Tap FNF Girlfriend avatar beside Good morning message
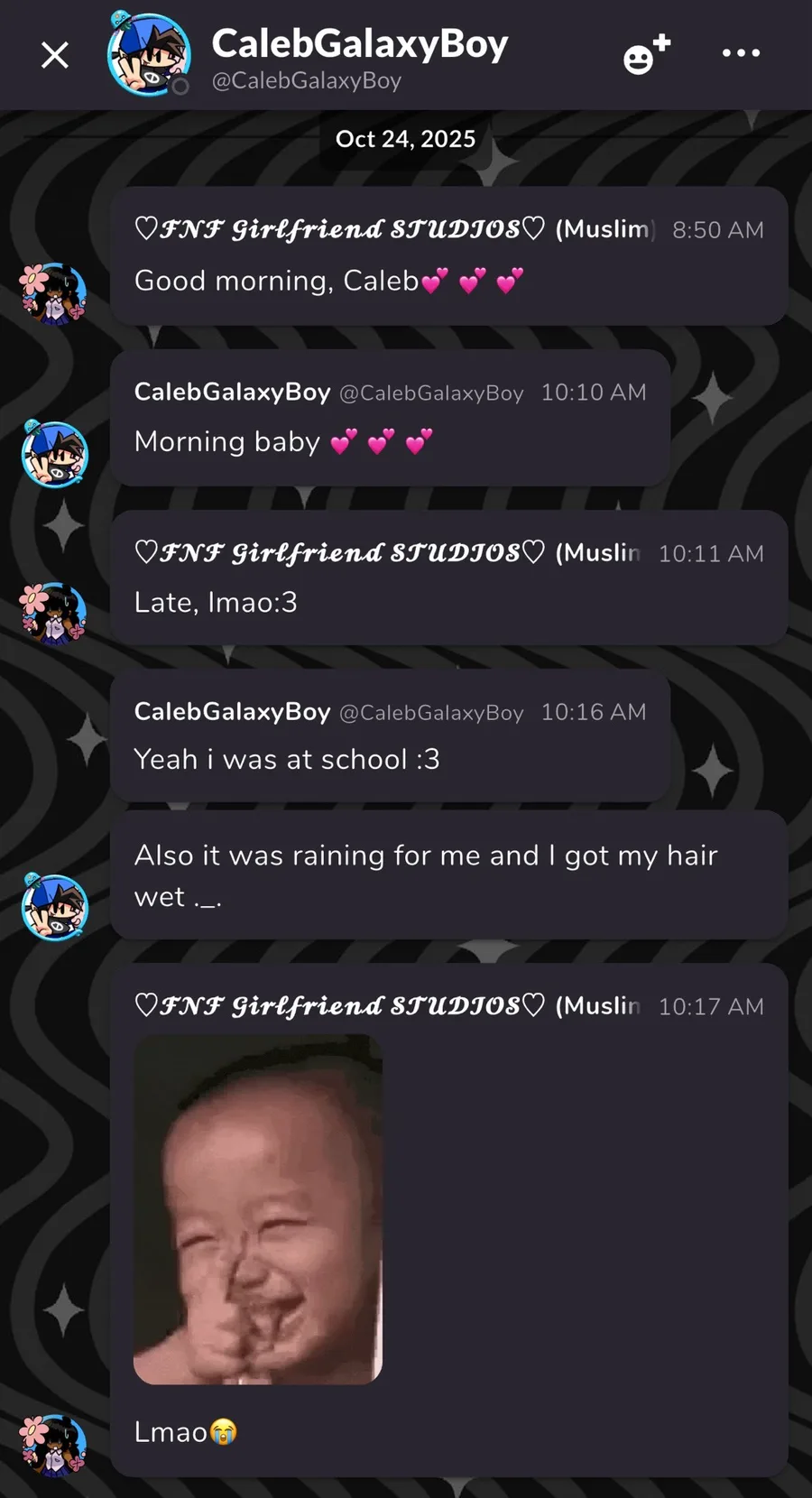 [x=53, y=293]
